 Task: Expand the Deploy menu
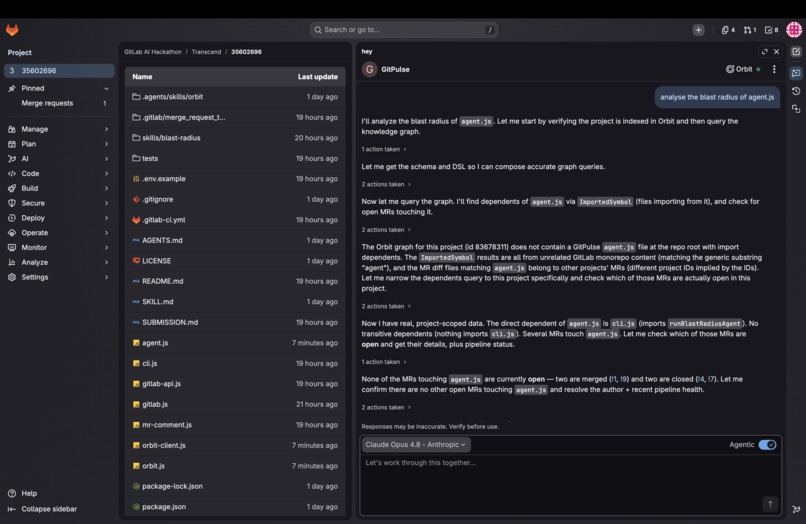[x=58, y=218]
